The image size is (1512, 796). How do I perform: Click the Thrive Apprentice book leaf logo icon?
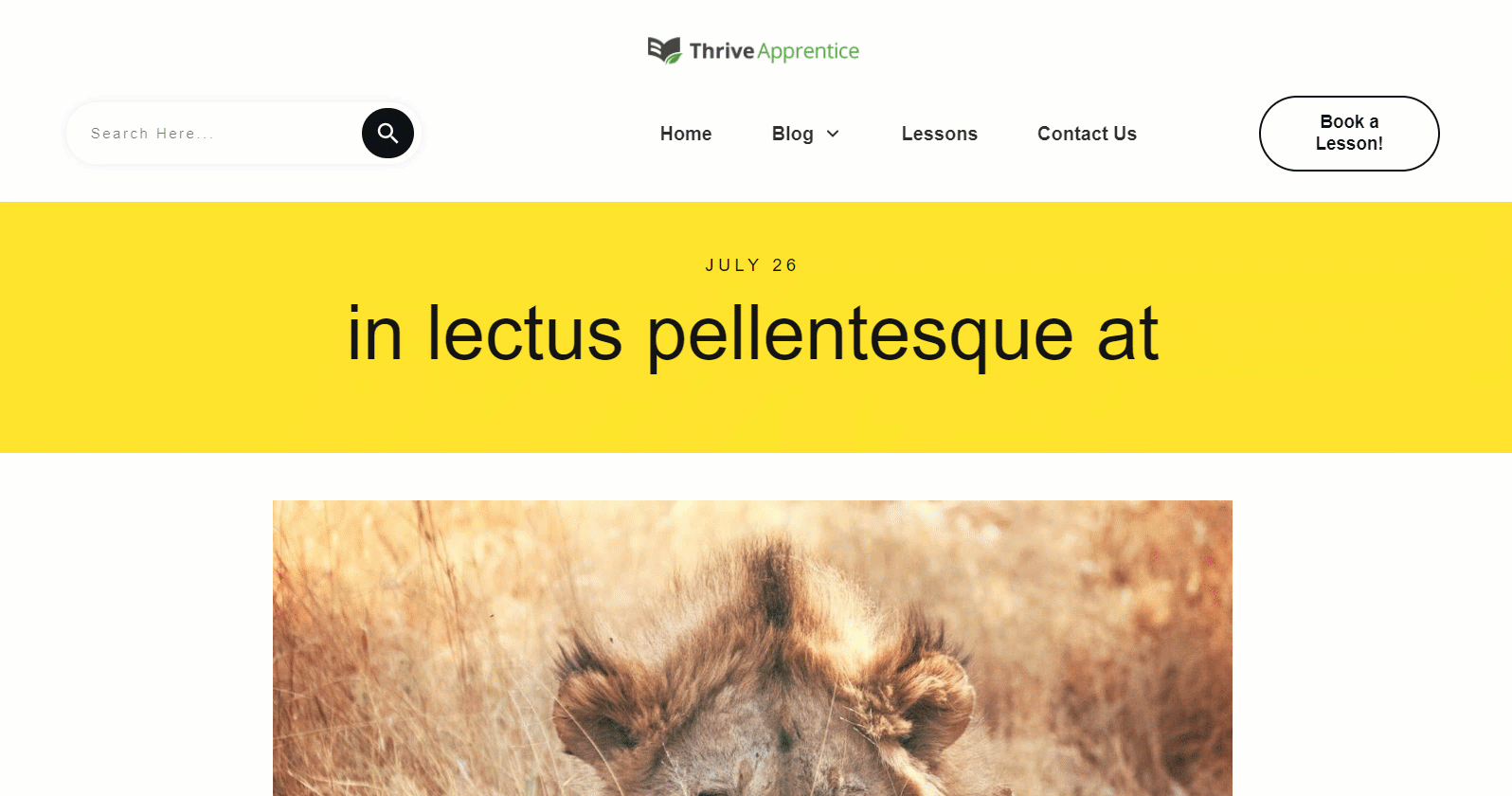click(x=664, y=50)
